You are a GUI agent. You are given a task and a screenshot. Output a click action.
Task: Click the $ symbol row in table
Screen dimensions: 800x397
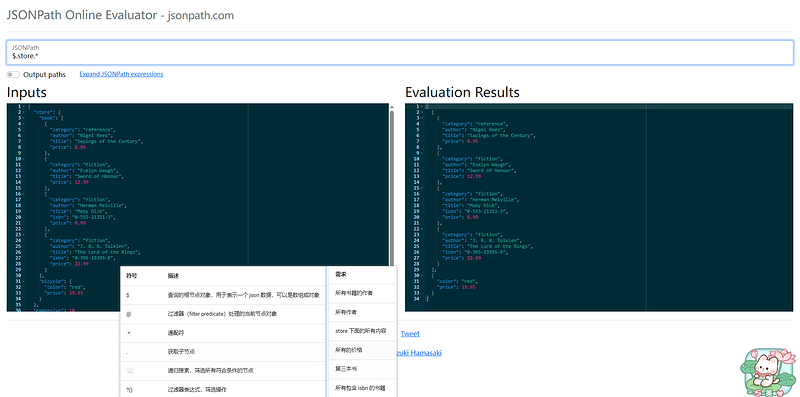click(x=222, y=295)
